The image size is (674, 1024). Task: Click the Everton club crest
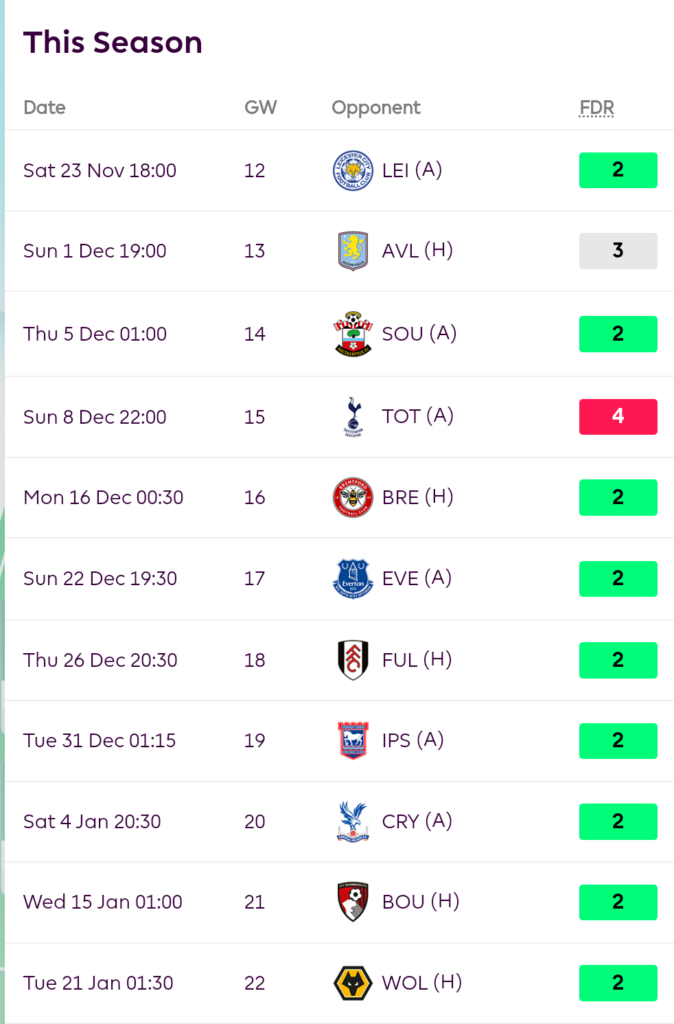[x=352, y=579]
